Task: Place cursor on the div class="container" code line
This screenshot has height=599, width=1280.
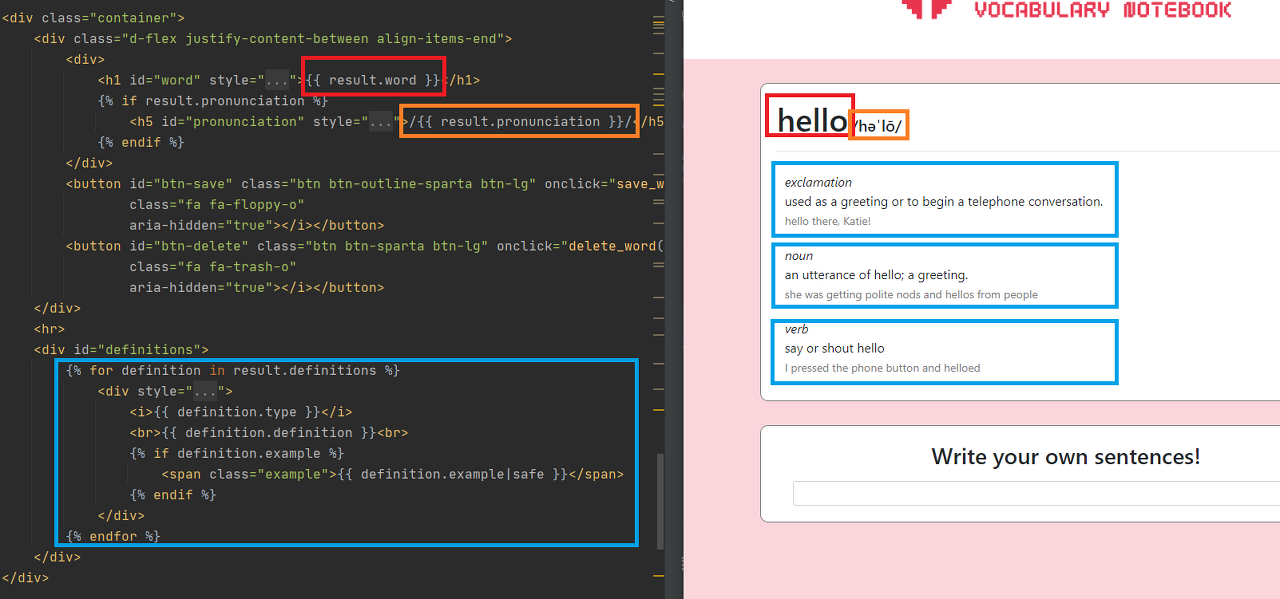Action: point(94,18)
